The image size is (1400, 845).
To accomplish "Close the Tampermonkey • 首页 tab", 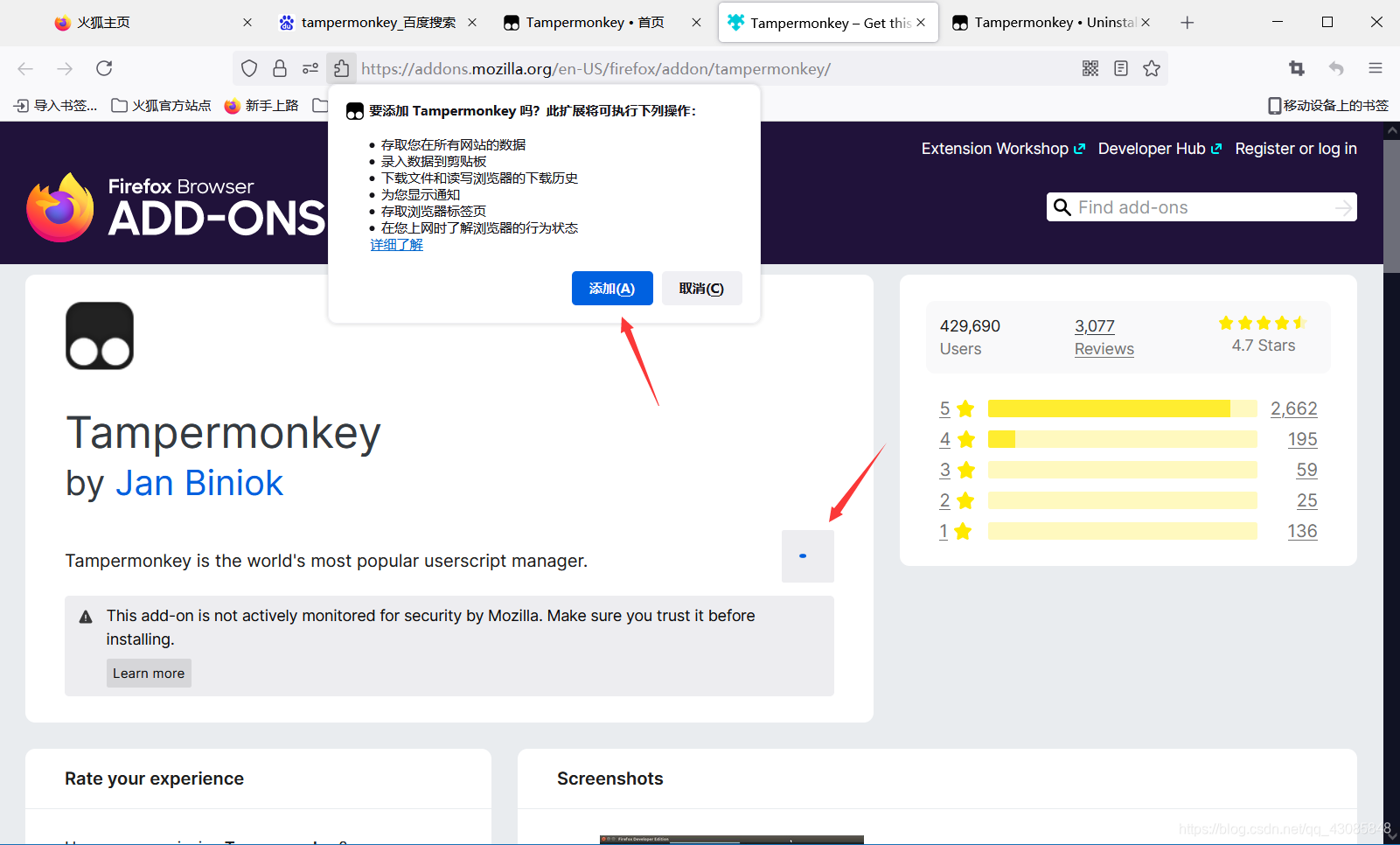I will (696, 23).
